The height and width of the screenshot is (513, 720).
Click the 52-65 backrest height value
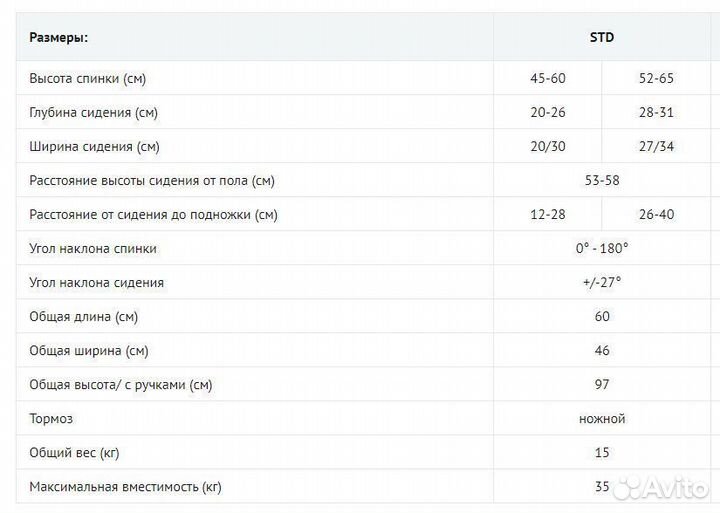tap(656, 78)
